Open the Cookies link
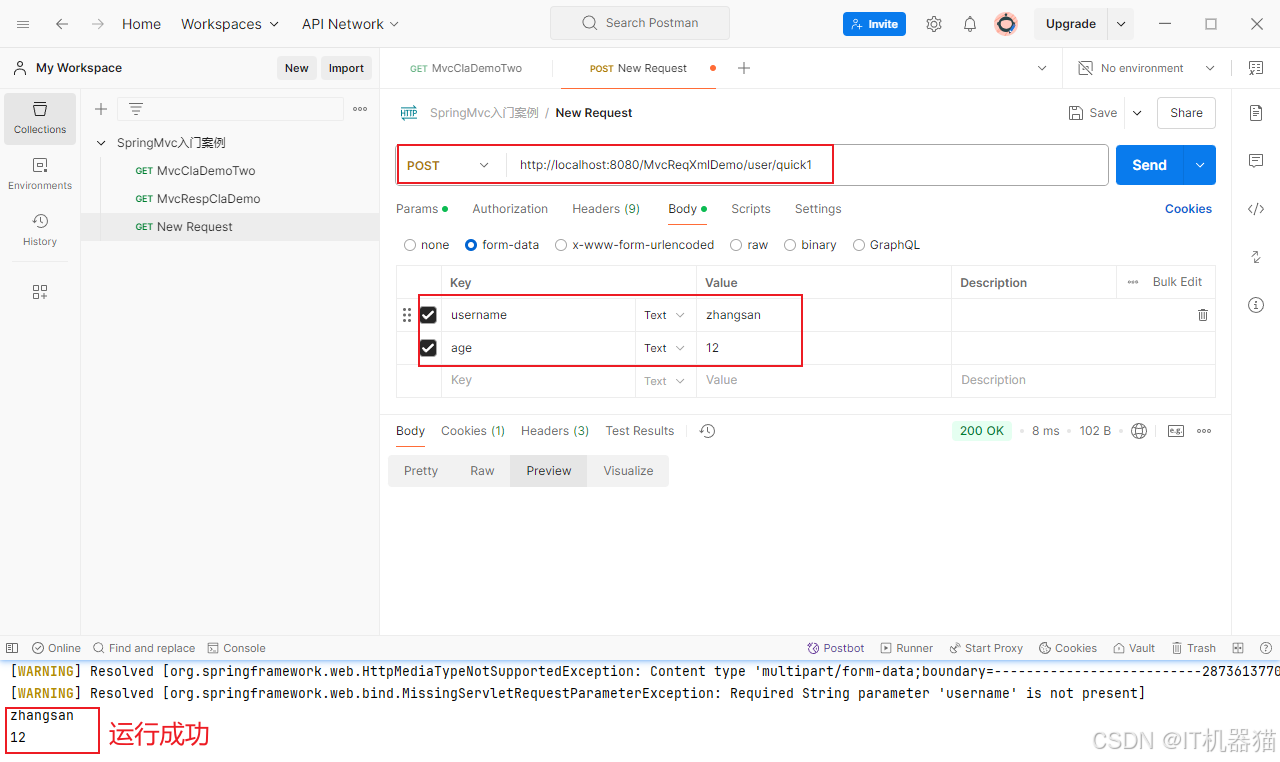 (1188, 209)
